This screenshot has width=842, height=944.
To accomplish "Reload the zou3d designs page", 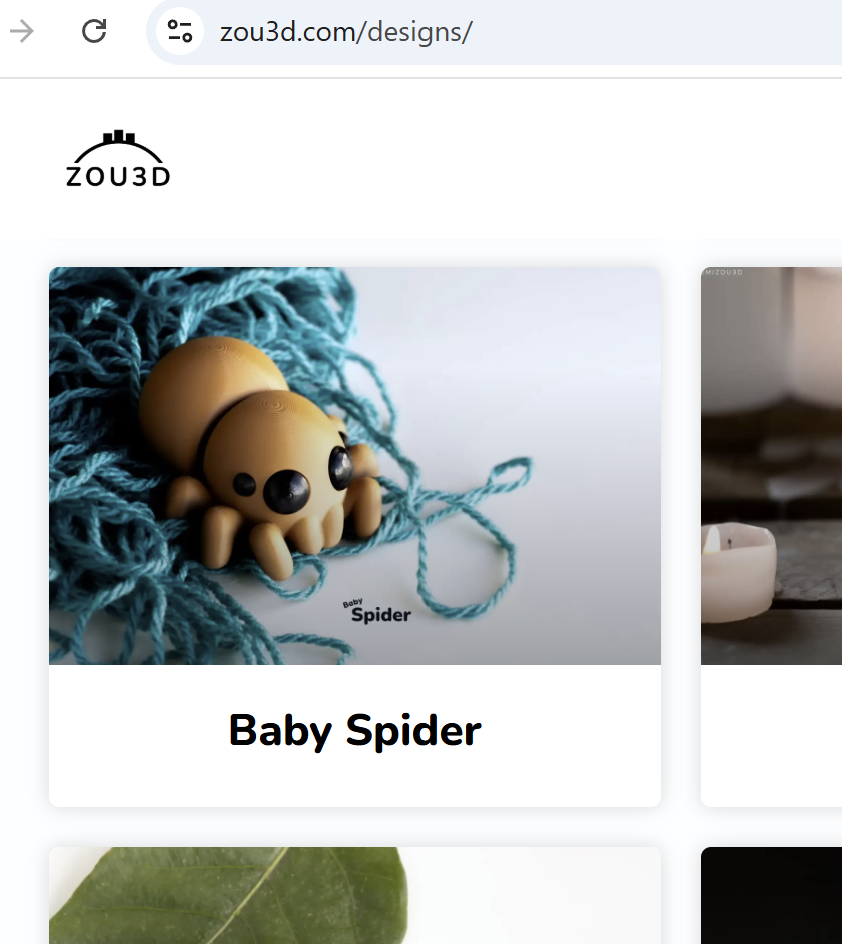I will coord(94,31).
